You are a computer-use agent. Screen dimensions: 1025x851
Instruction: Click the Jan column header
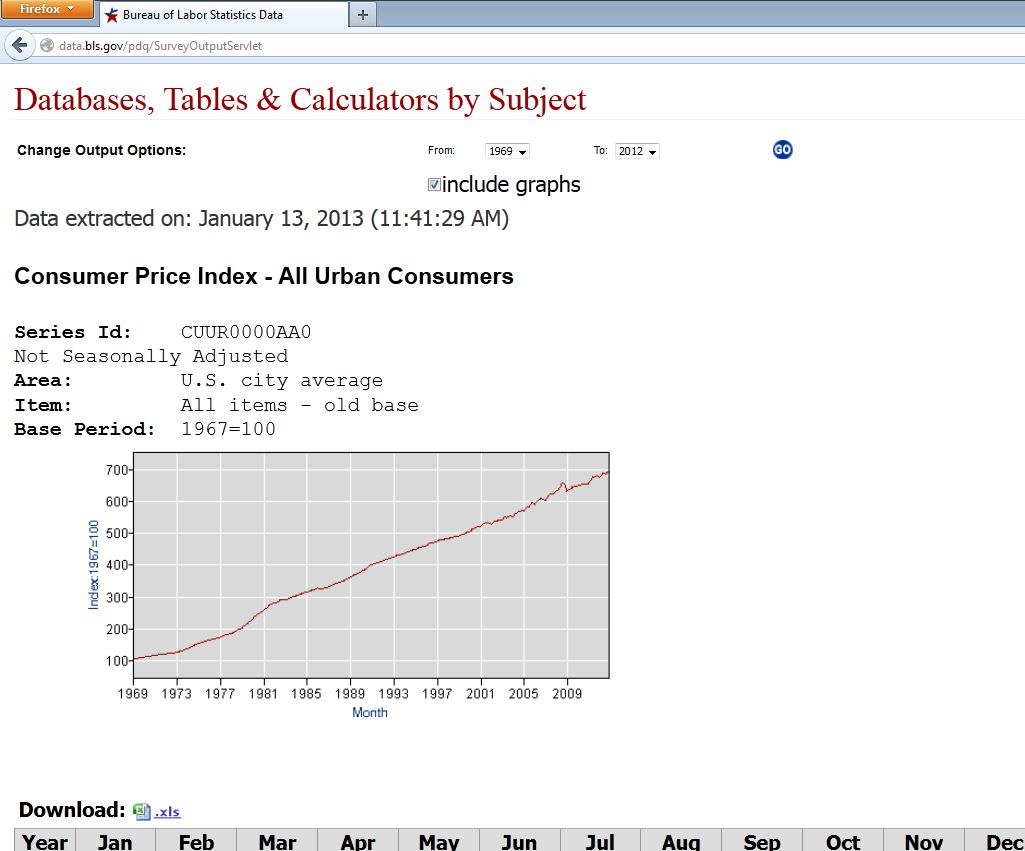115,841
